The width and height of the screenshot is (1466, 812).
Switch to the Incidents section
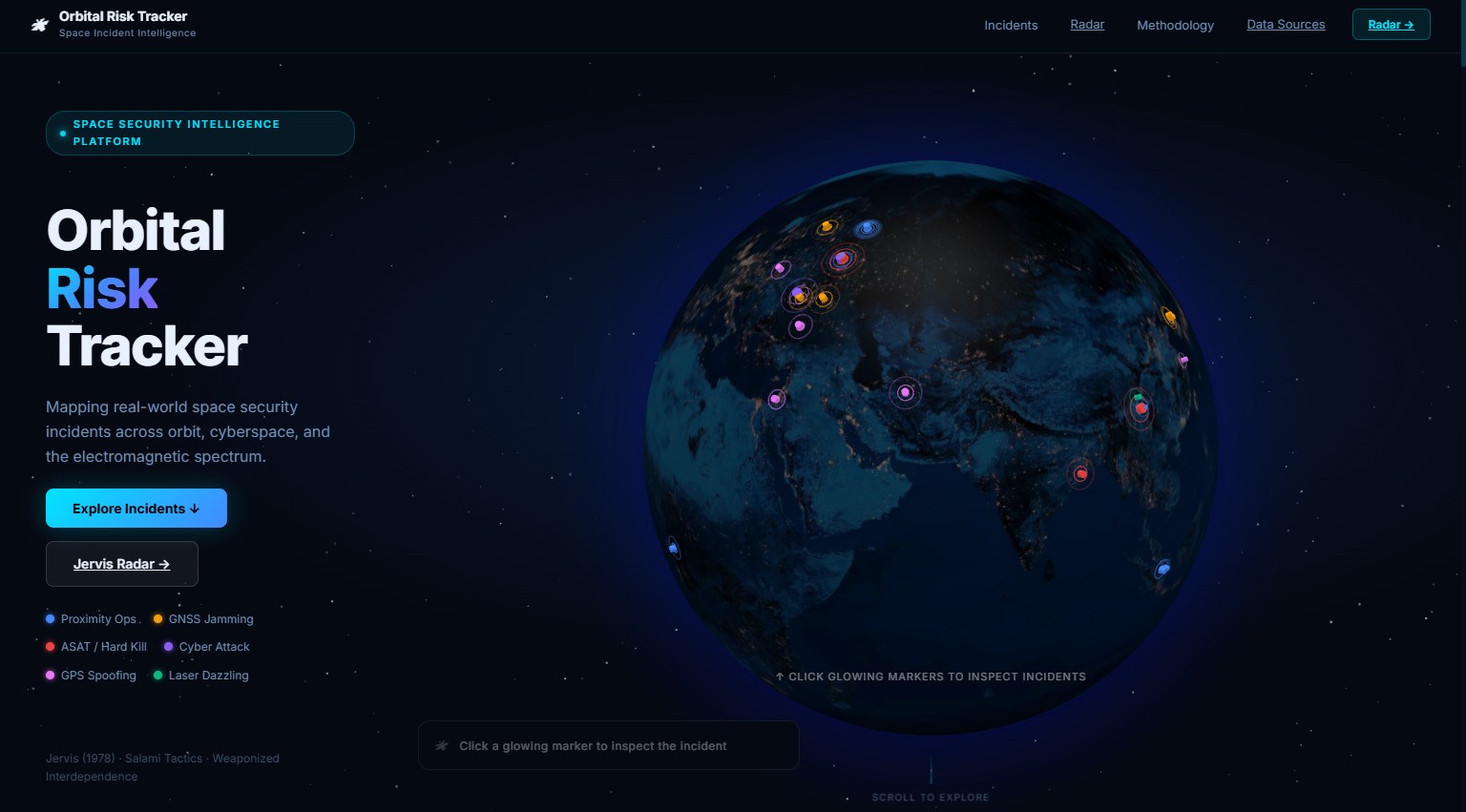[x=1011, y=26]
